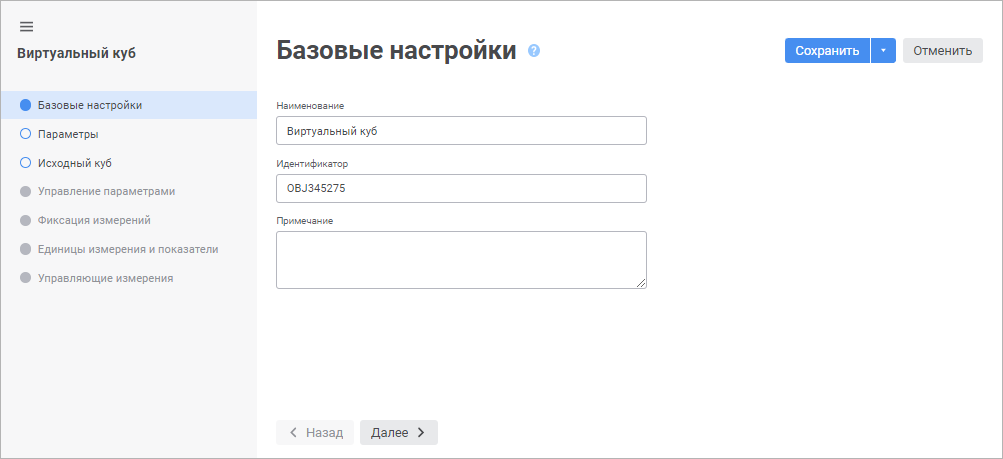Click the Управление параметрами step dot

pos(26,191)
